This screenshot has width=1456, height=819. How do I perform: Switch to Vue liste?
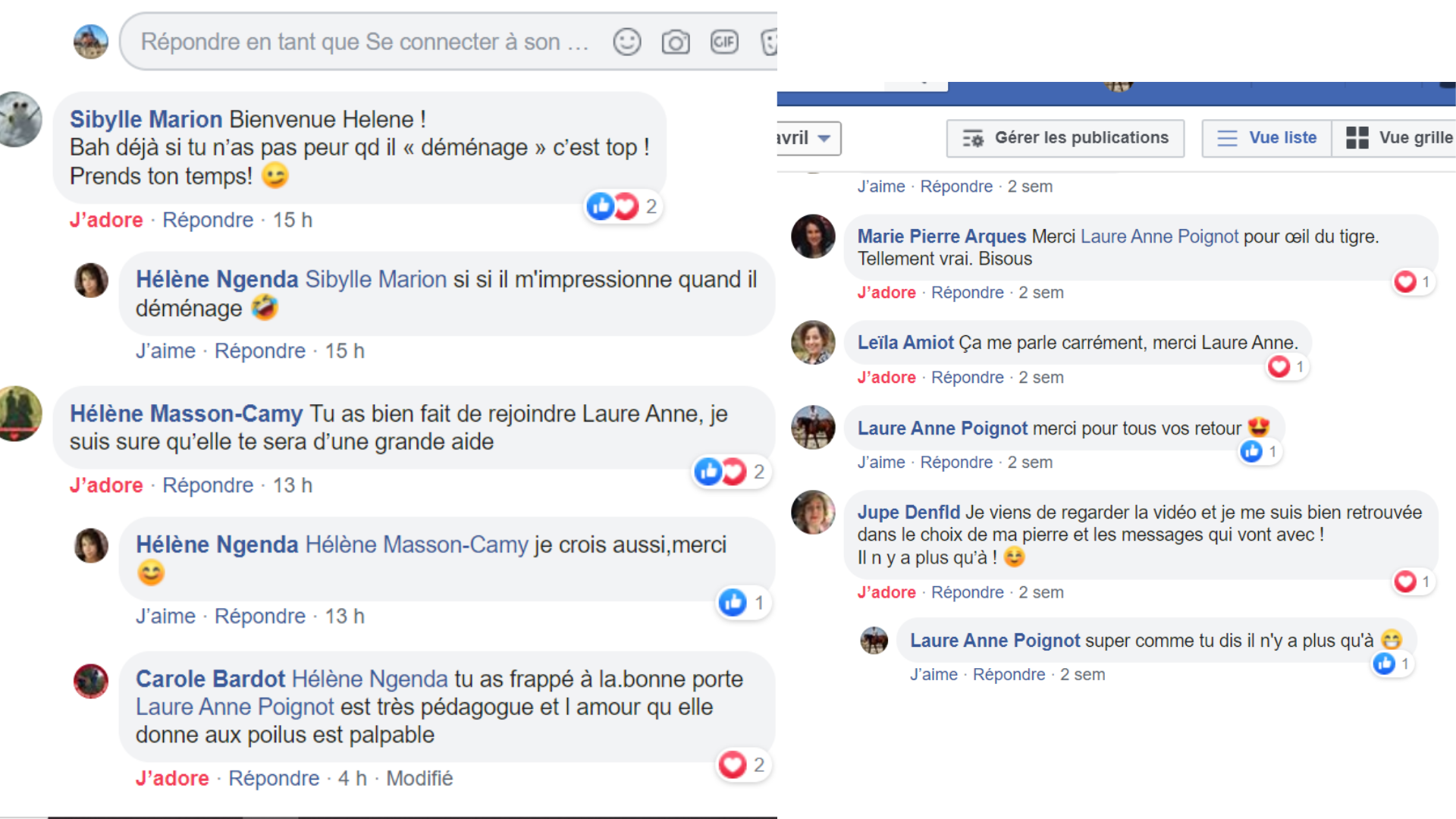click(x=1267, y=138)
